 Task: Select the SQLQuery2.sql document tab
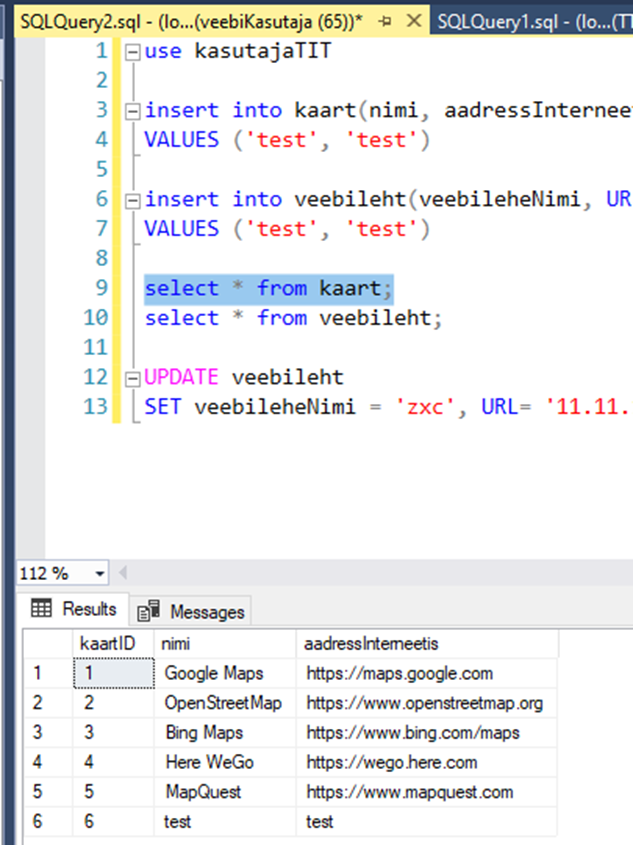tap(190, 21)
